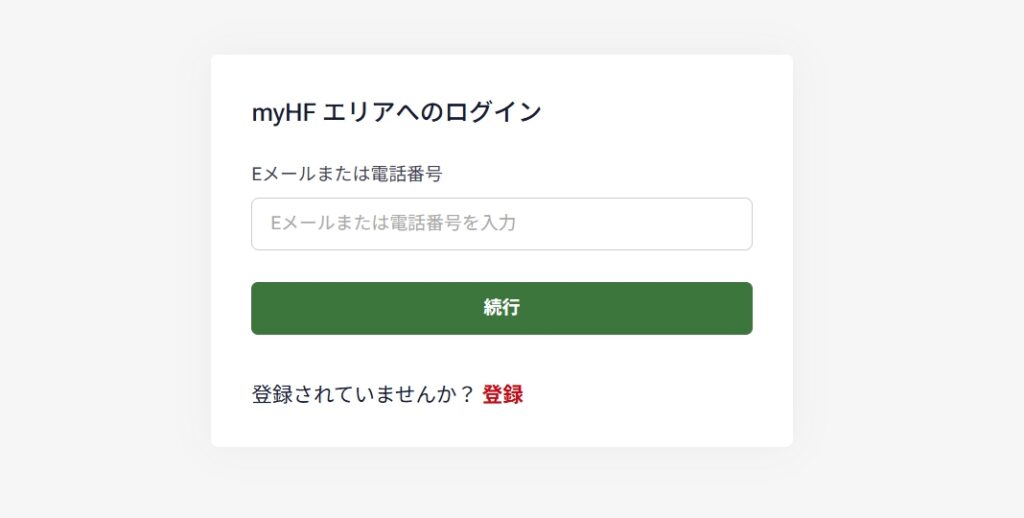
Task: Select the login page title text
Action: [396, 112]
